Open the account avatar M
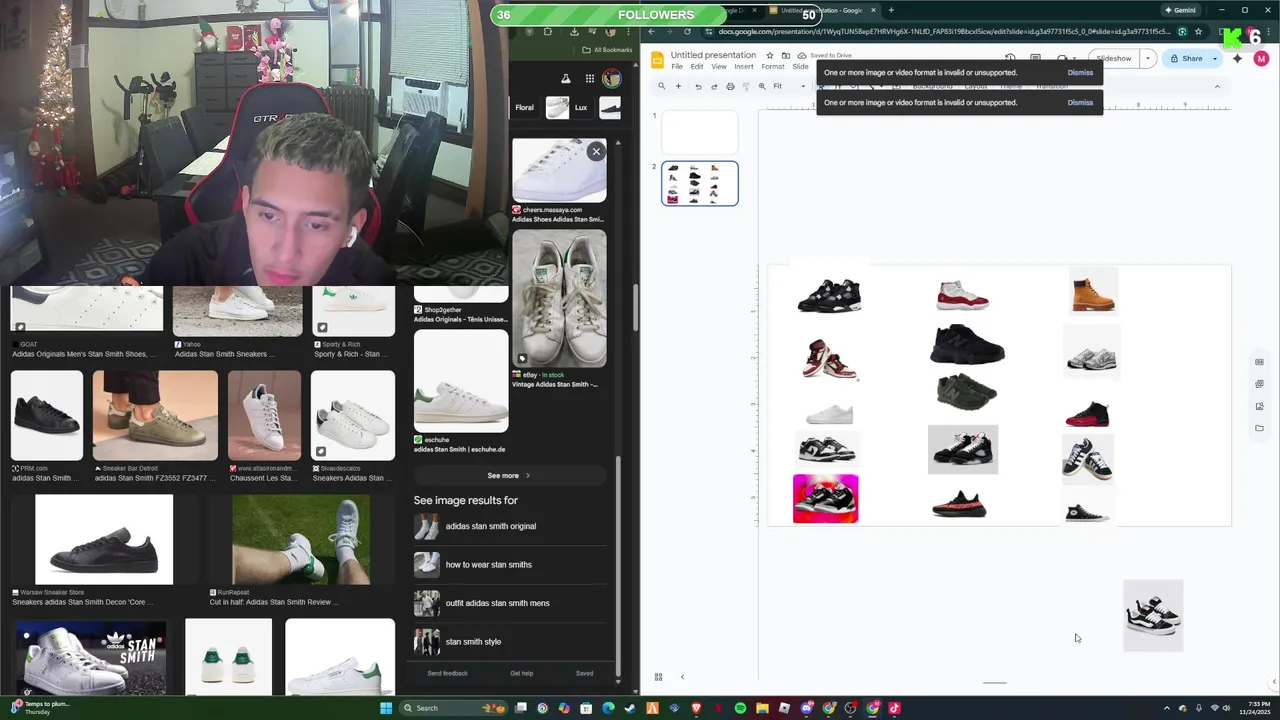This screenshot has height=720, width=1280. pyautogui.click(x=1261, y=59)
